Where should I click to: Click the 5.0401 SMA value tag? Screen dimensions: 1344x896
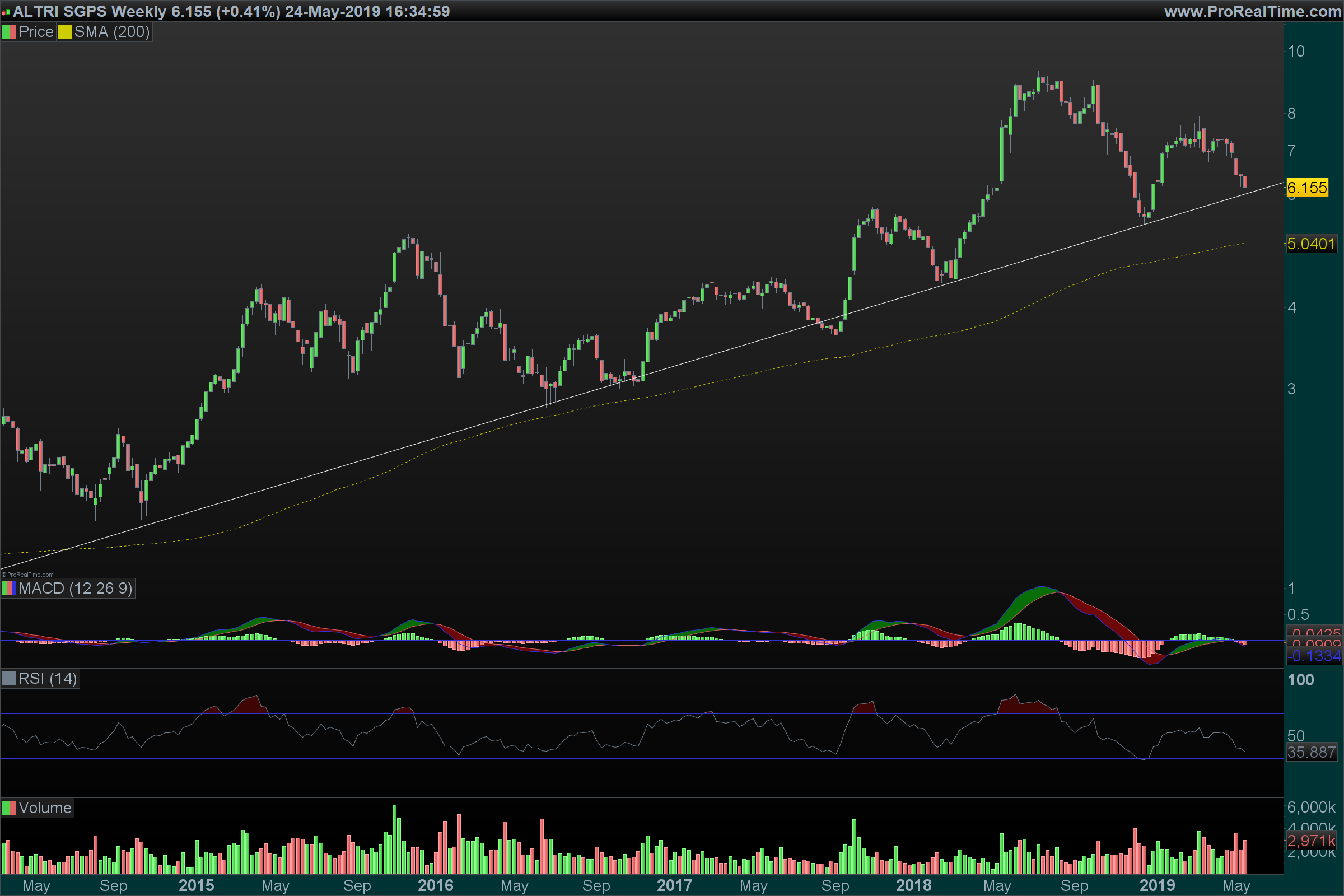coord(1311,244)
